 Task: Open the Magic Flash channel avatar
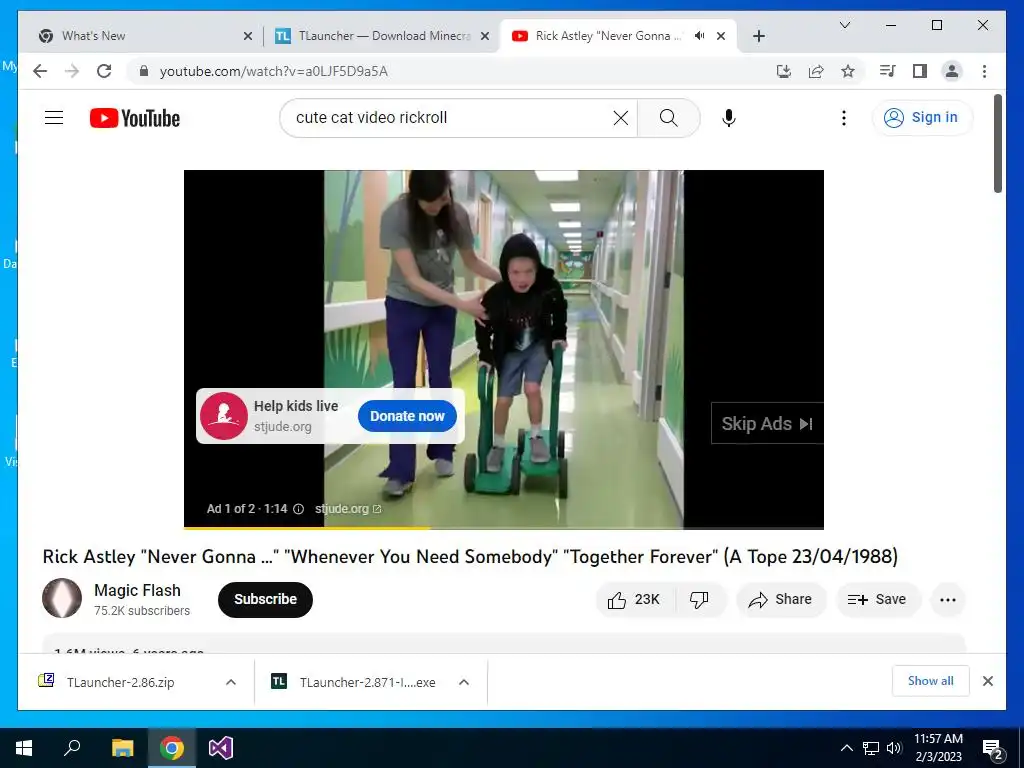tap(62, 598)
